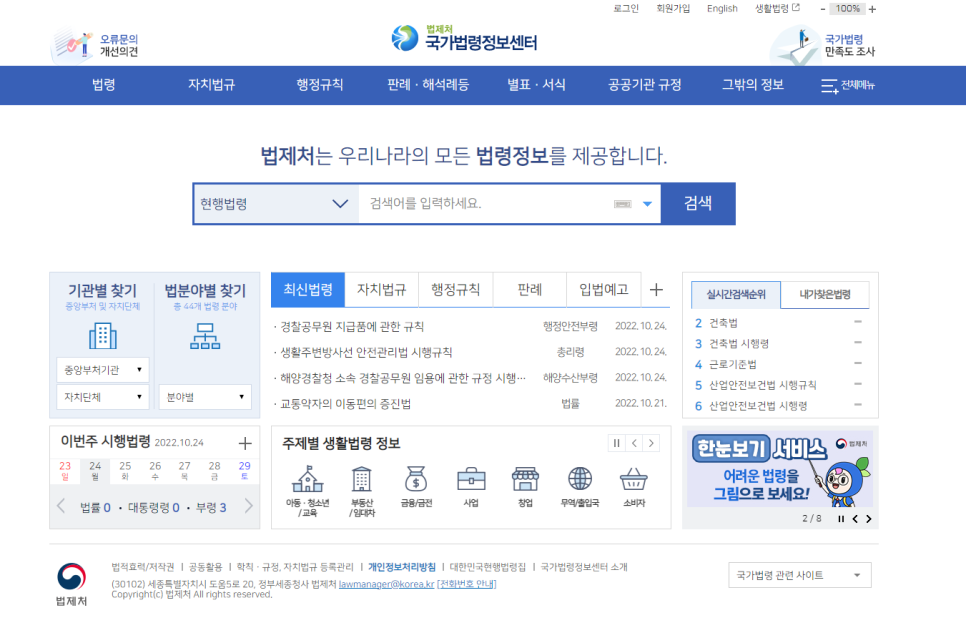Open the 중앙부처기관 dropdown
Viewport: 966px width, 638px height.
102,370
